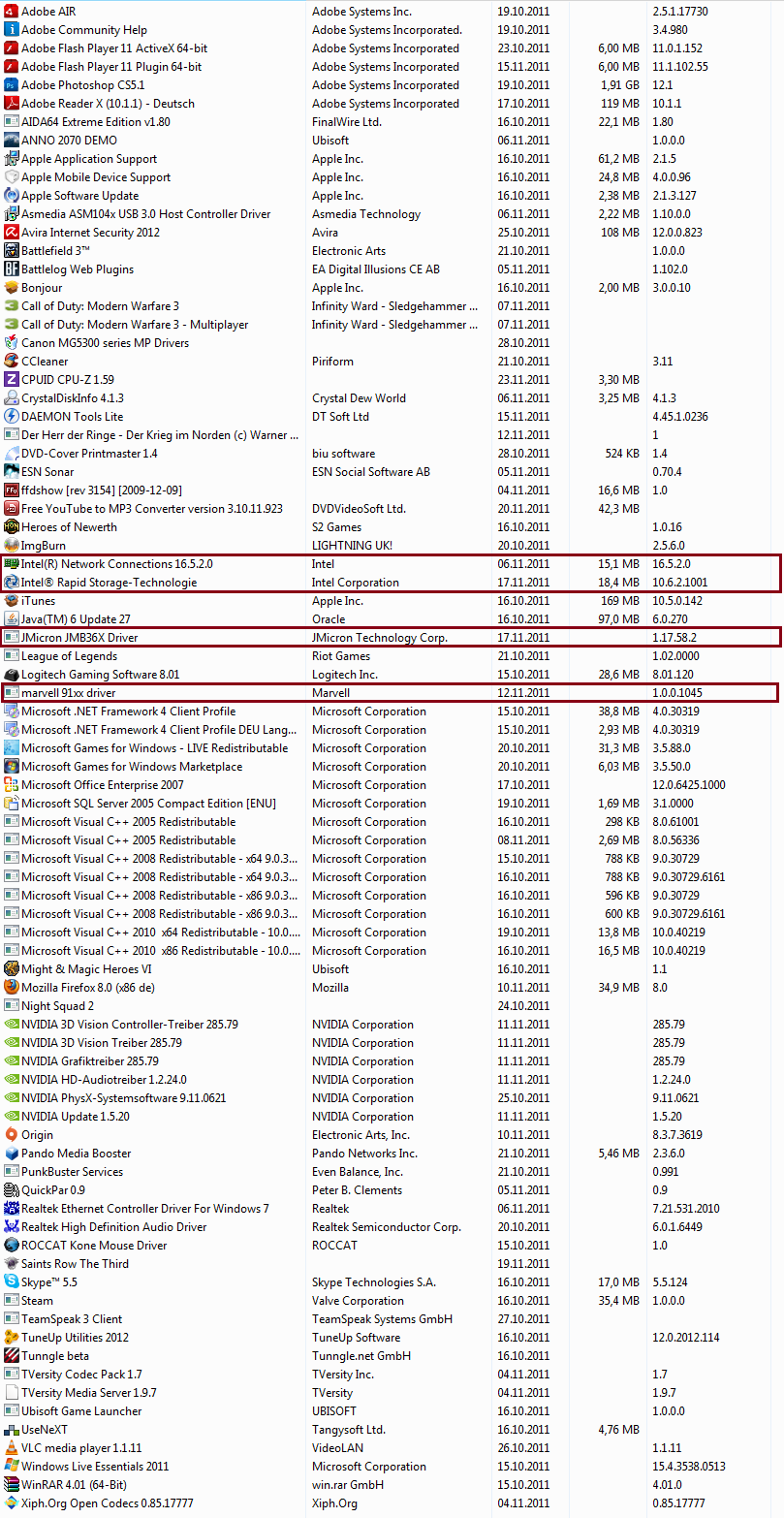
Task: Click the ImgBurn icon
Action: tap(12, 546)
